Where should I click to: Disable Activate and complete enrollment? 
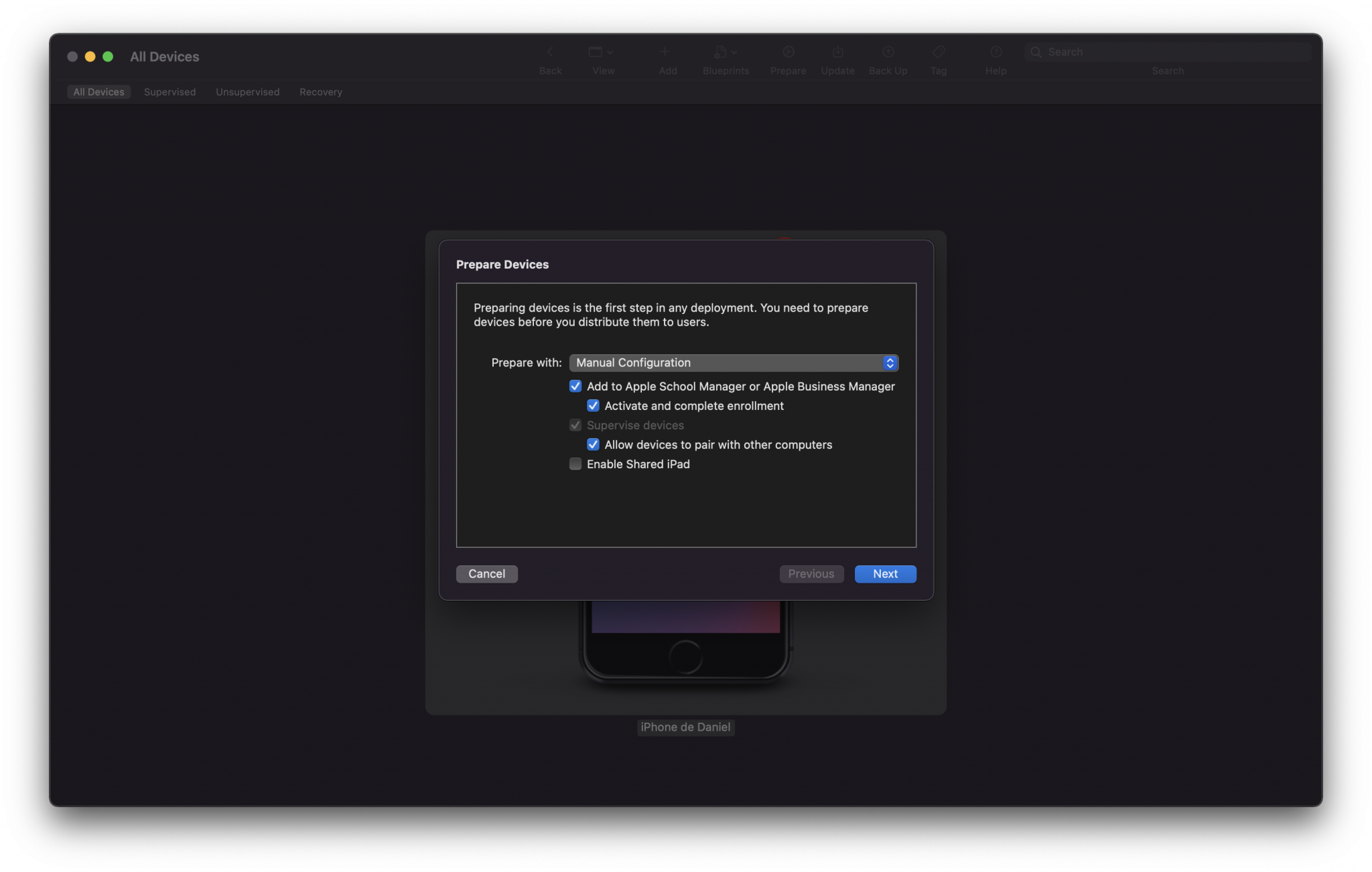[x=593, y=405]
